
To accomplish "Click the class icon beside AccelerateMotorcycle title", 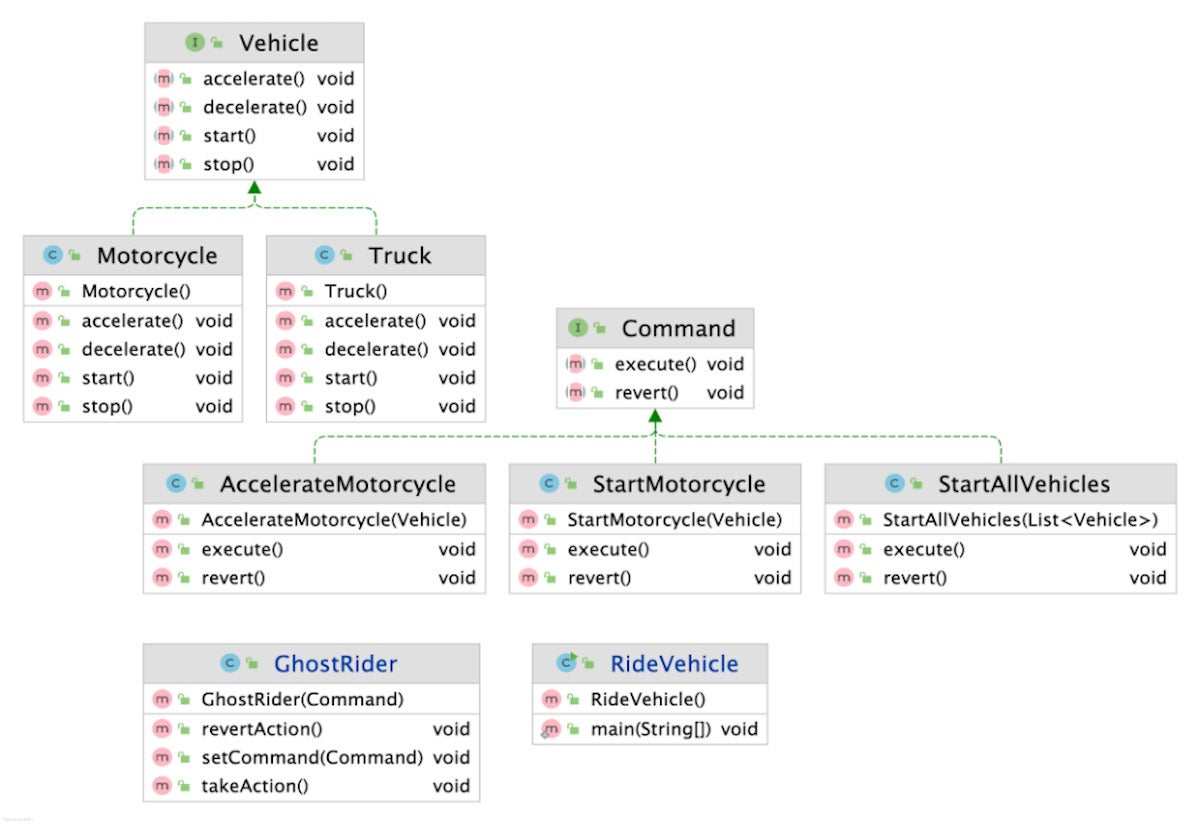I will [176, 484].
